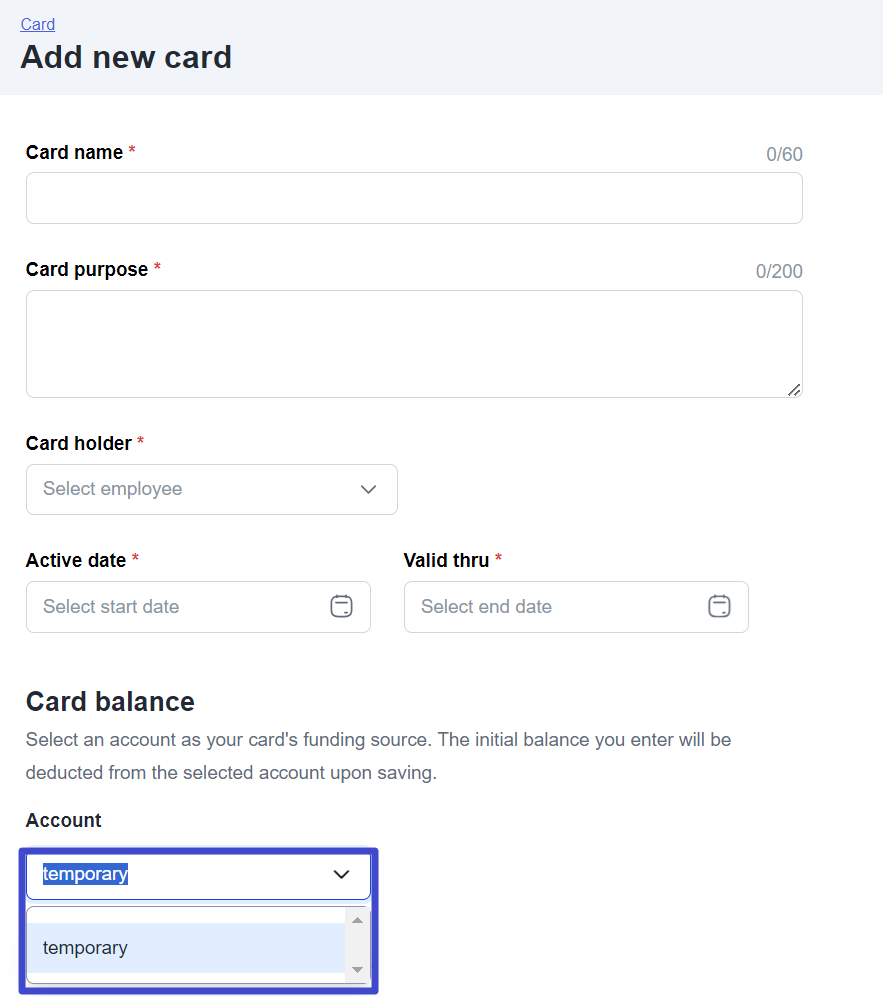Open the Valid thru calendar icon

click(719, 606)
